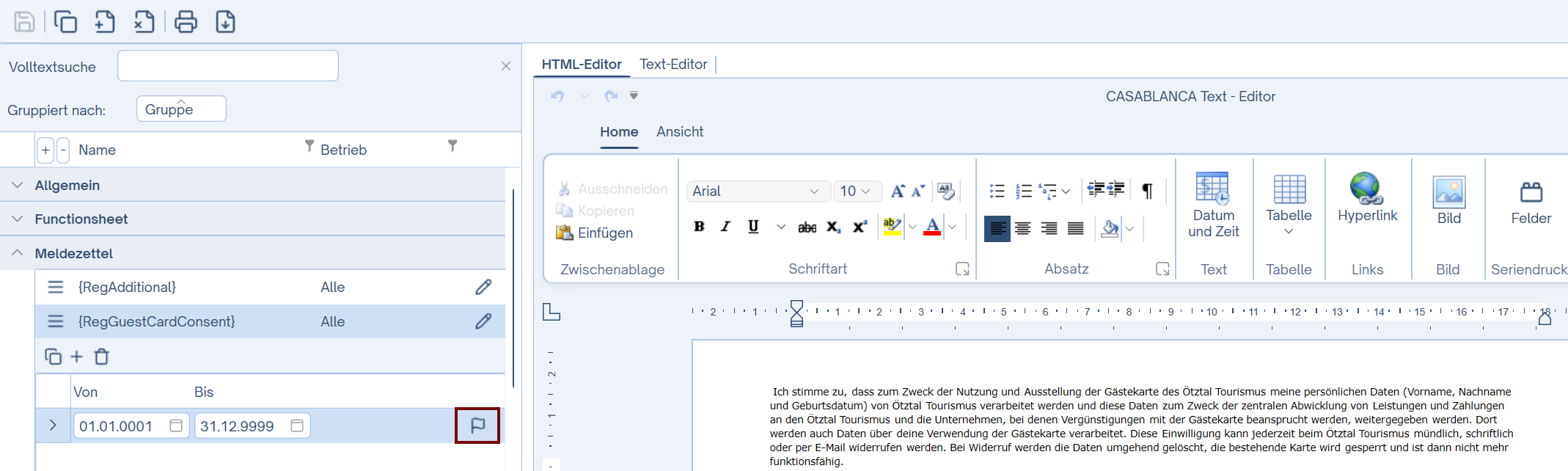Delete the period with the trash icon

[x=102, y=357]
